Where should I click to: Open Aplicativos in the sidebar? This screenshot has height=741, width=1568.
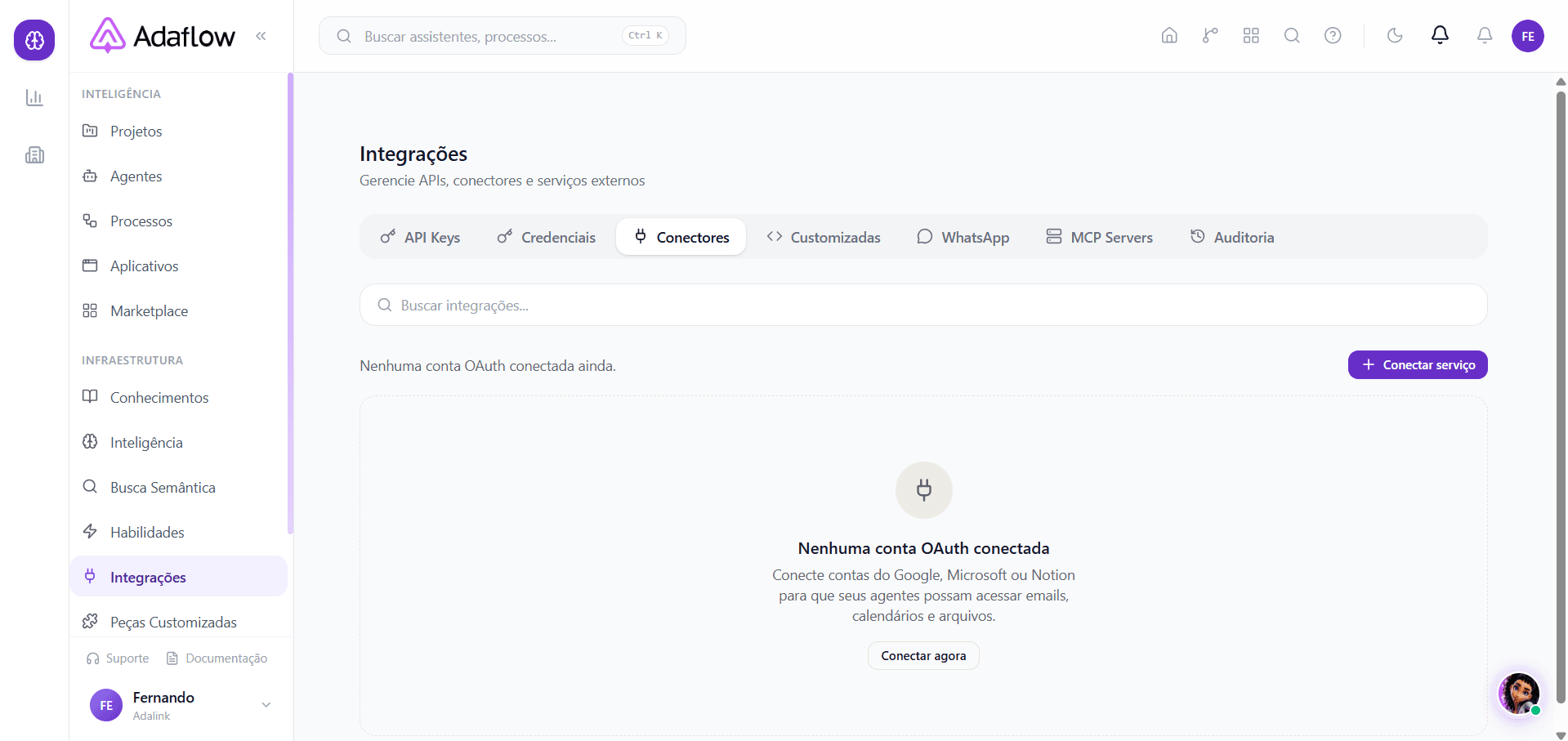[x=178, y=266]
